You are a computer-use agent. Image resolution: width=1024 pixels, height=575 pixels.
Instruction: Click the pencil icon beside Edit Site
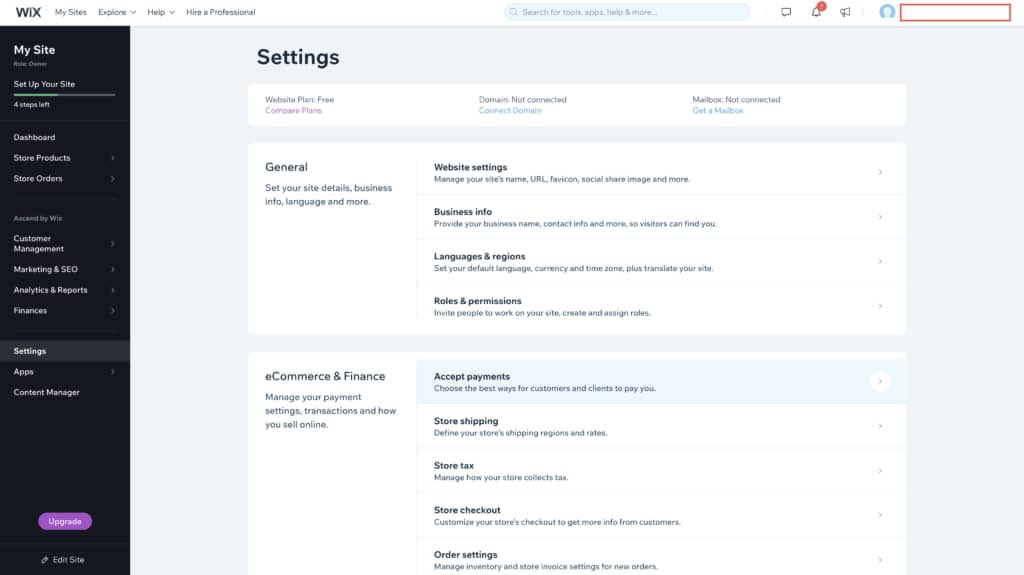pos(44,560)
